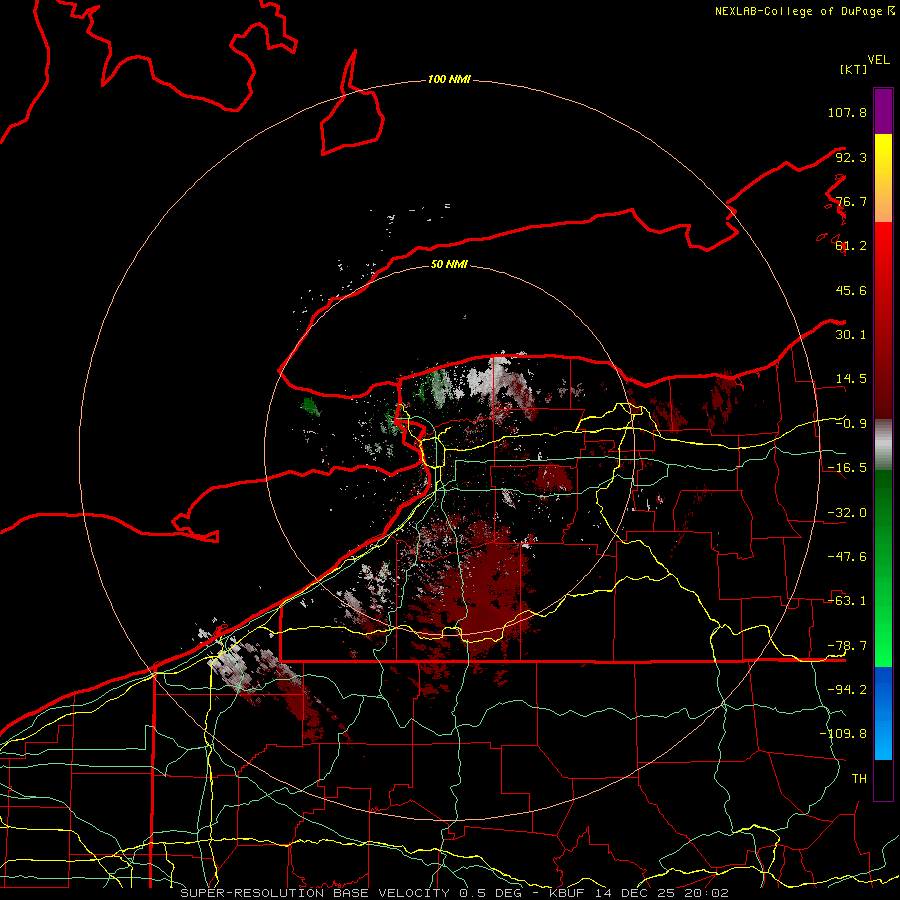Click the Super-Resolution Base Velocity KBUF caption
900x900 pixels.
point(455,893)
